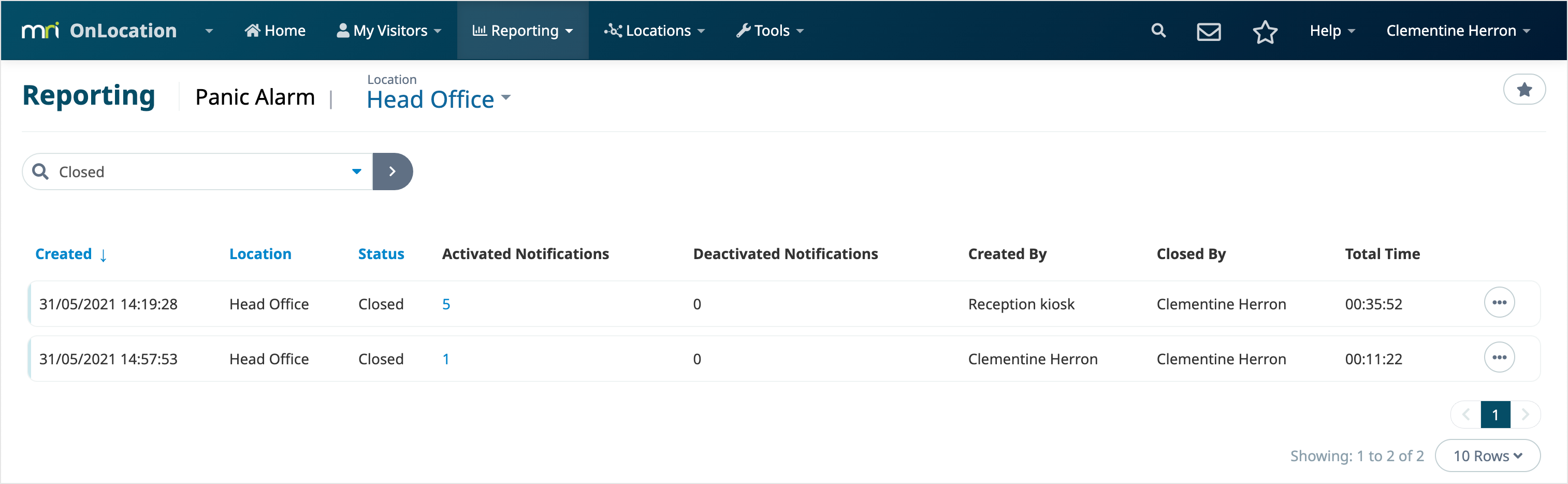
Task: Add page to favourites with star button
Action: coord(1523,90)
